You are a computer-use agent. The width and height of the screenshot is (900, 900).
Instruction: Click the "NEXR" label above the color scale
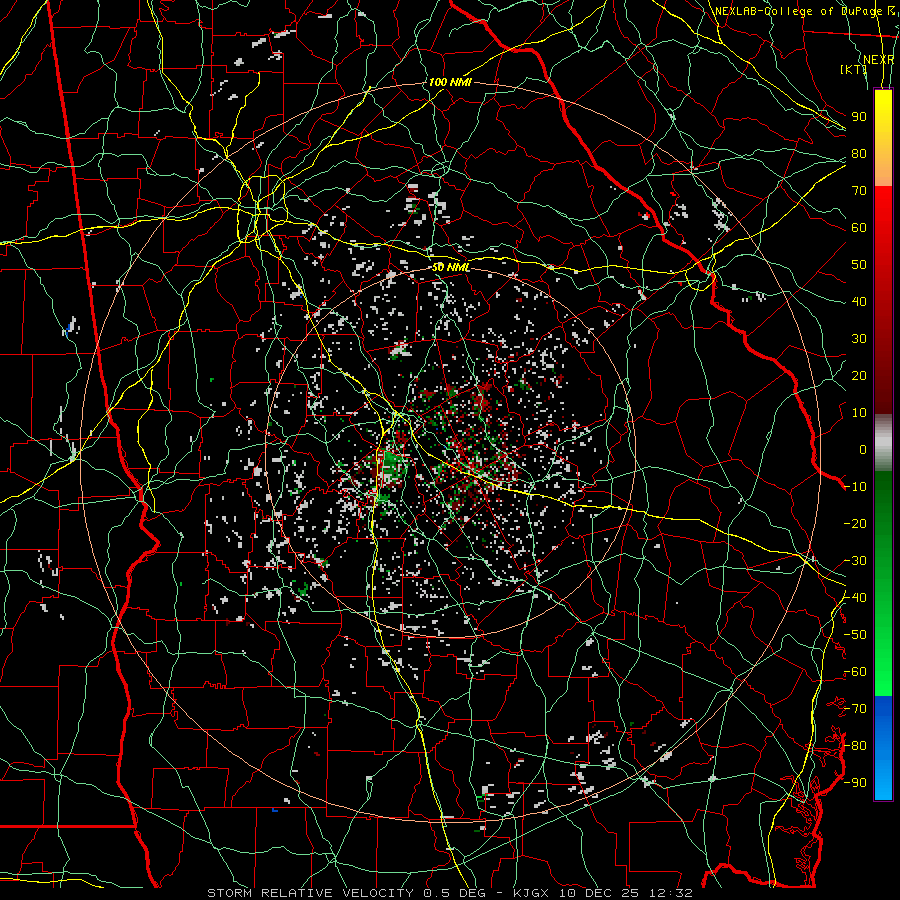pos(879,60)
